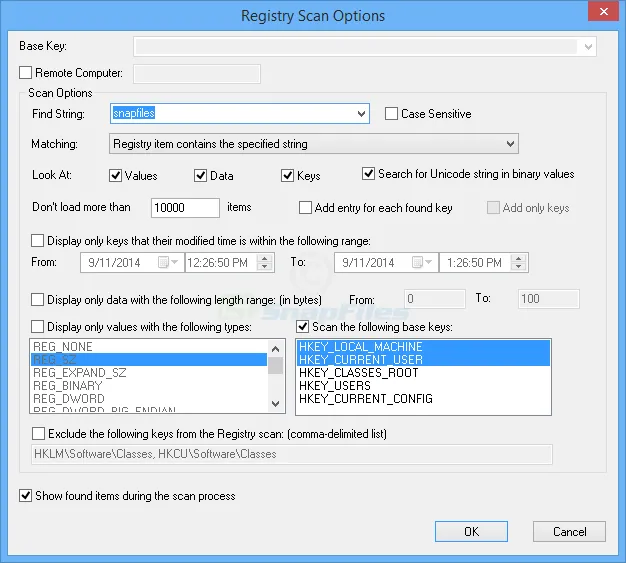
Task: Enable the Remote Computer checkbox
Action: [x=26, y=73]
